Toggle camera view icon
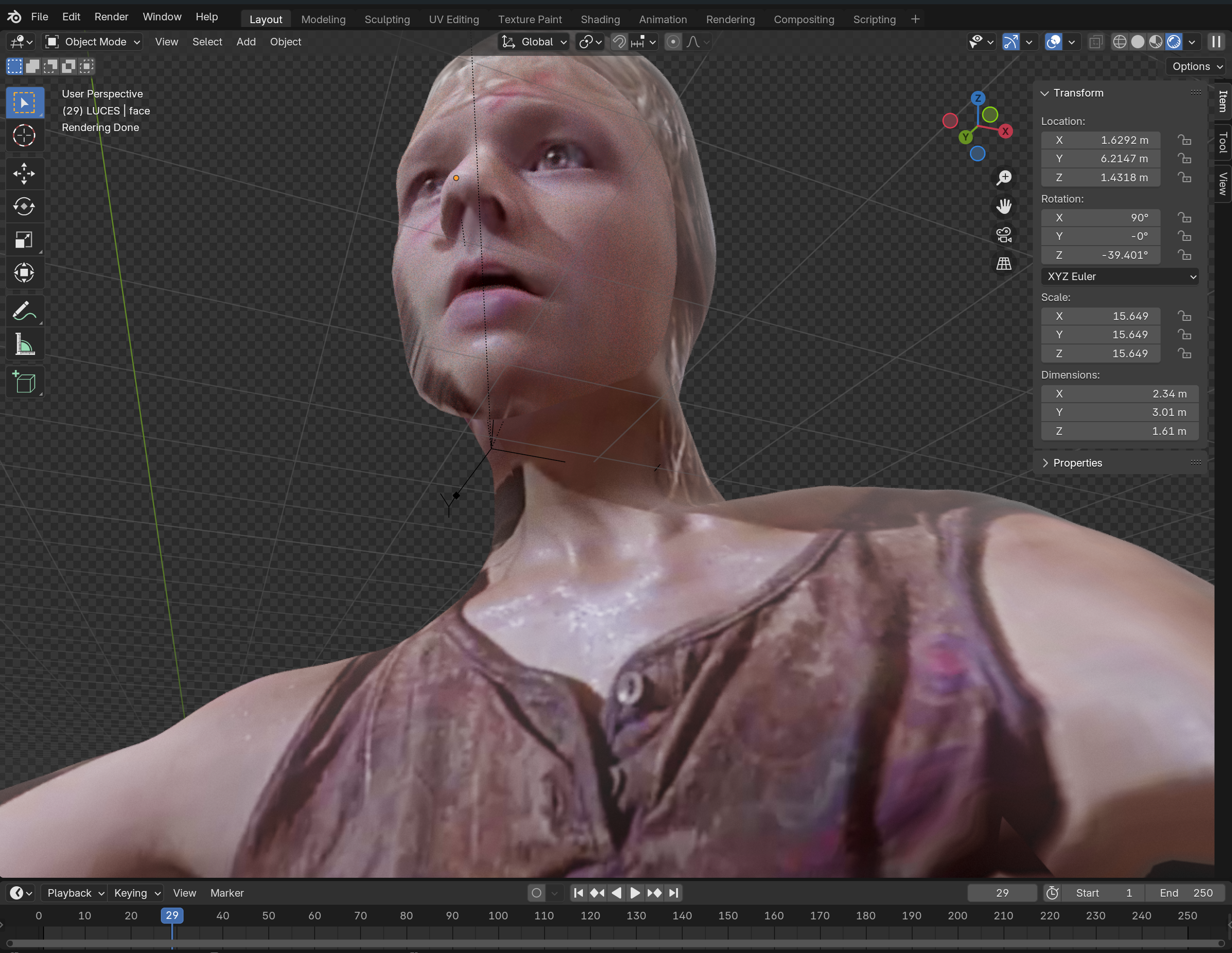 (x=1003, y=235)
